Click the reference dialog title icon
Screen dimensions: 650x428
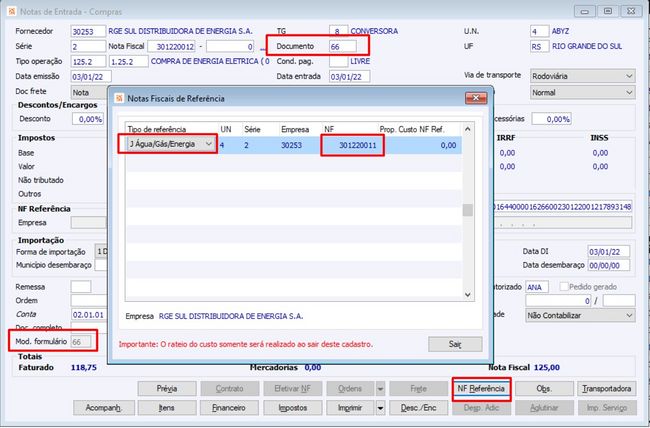119,98
